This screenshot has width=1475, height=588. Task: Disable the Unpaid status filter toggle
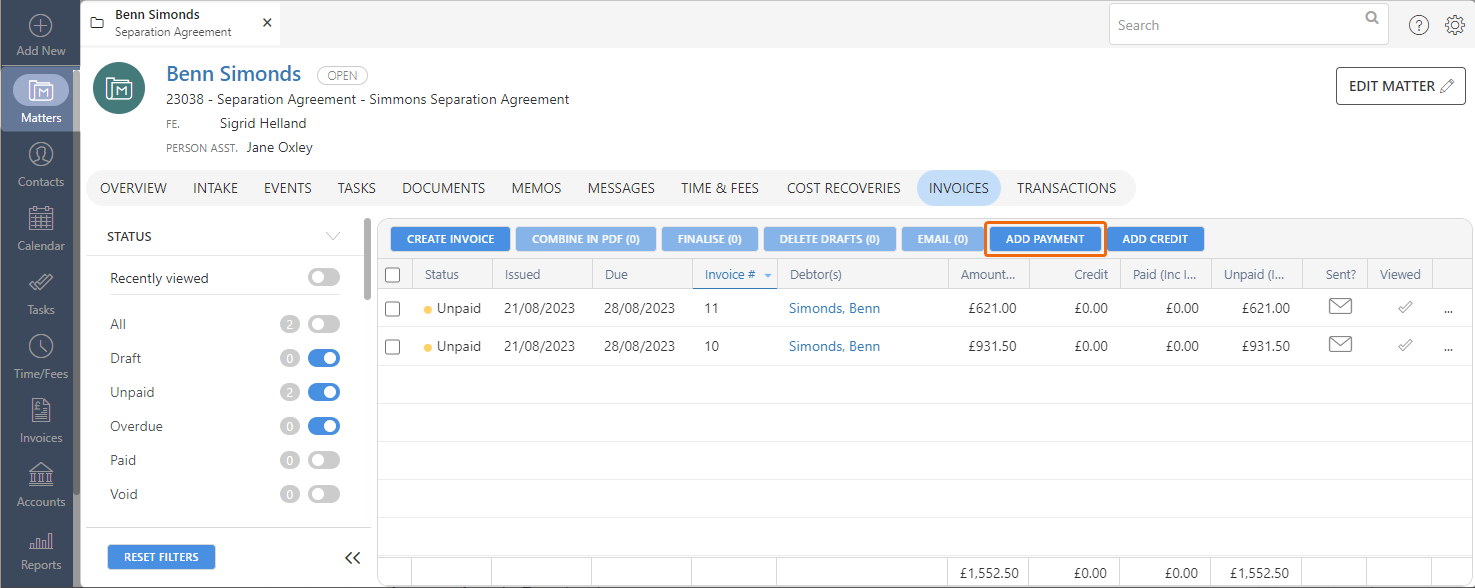(x=324, y=392)
